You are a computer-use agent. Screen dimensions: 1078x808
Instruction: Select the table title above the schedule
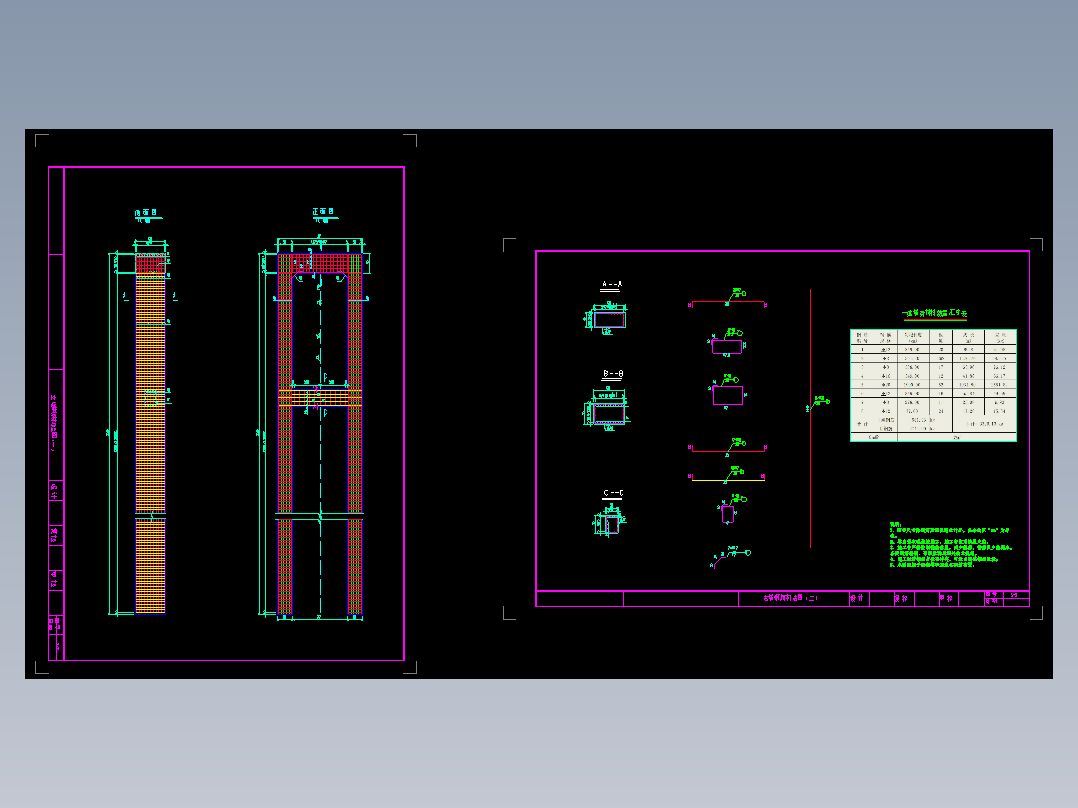(935, 314)
